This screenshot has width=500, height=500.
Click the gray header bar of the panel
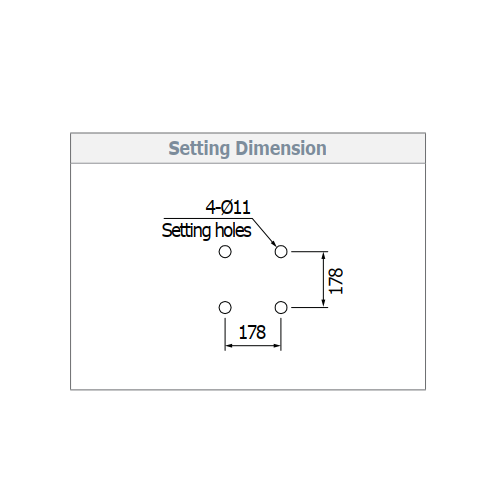coord(248,148)
